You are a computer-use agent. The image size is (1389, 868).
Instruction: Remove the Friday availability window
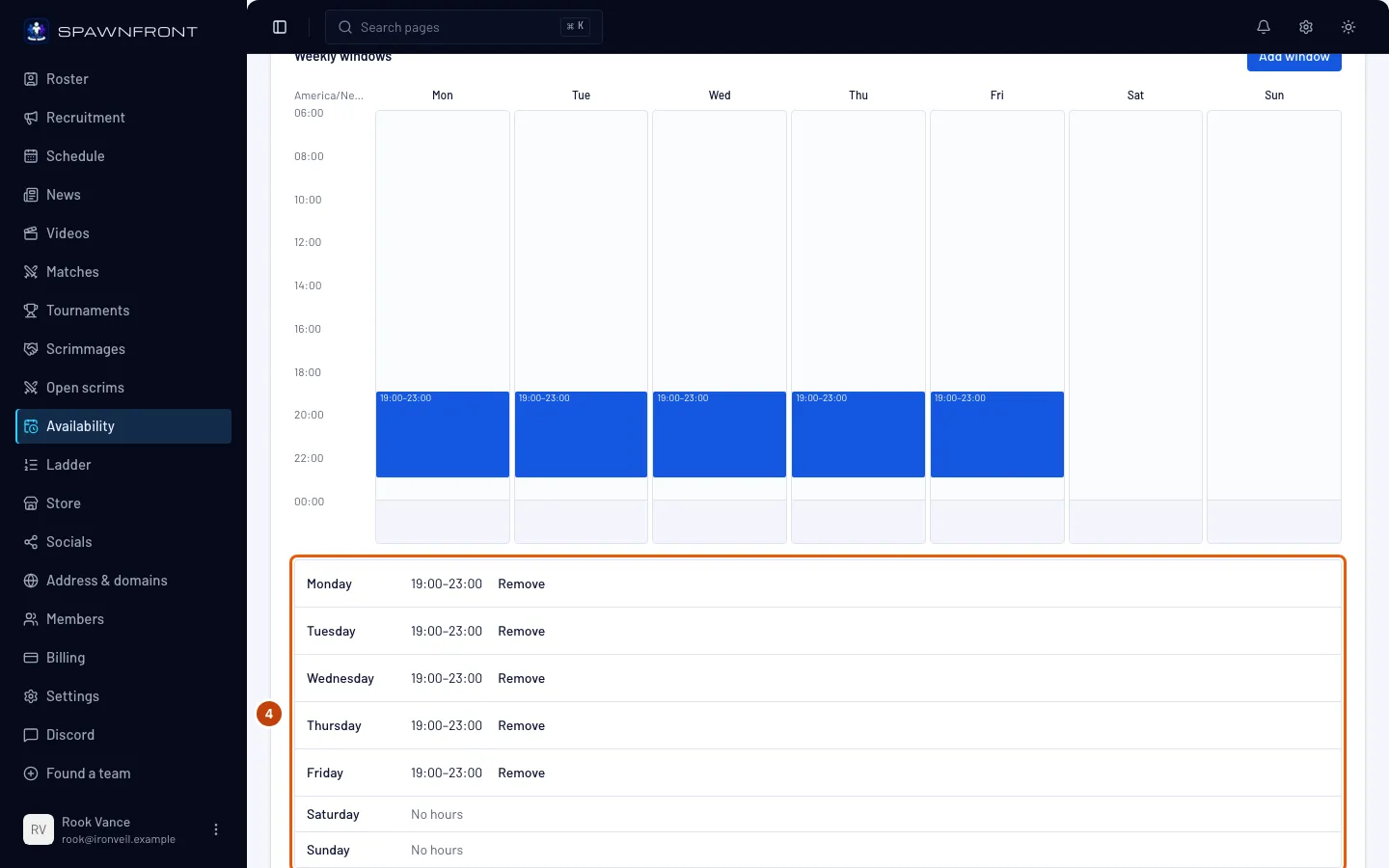point(522,773)
